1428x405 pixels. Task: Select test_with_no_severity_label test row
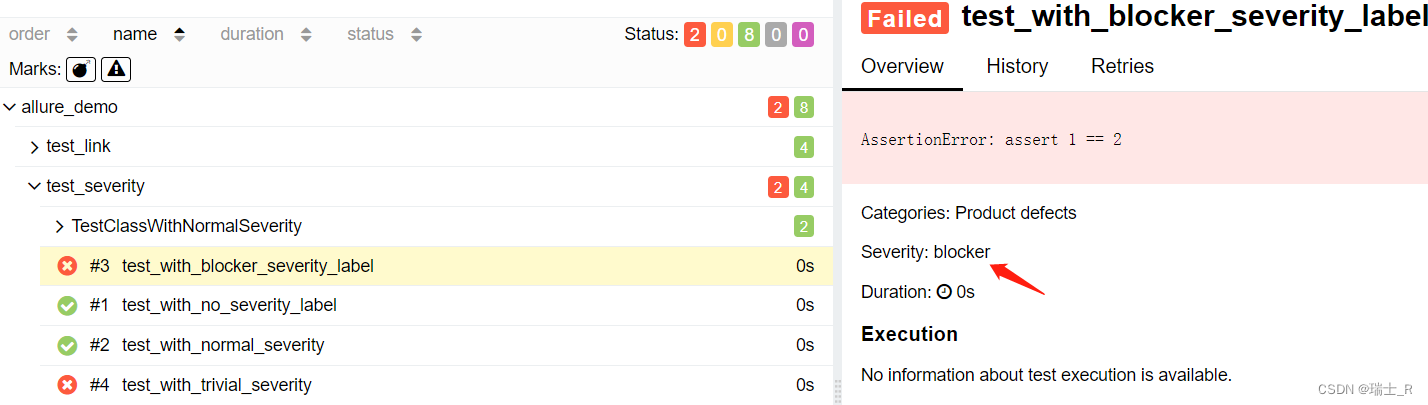point(436,305)
